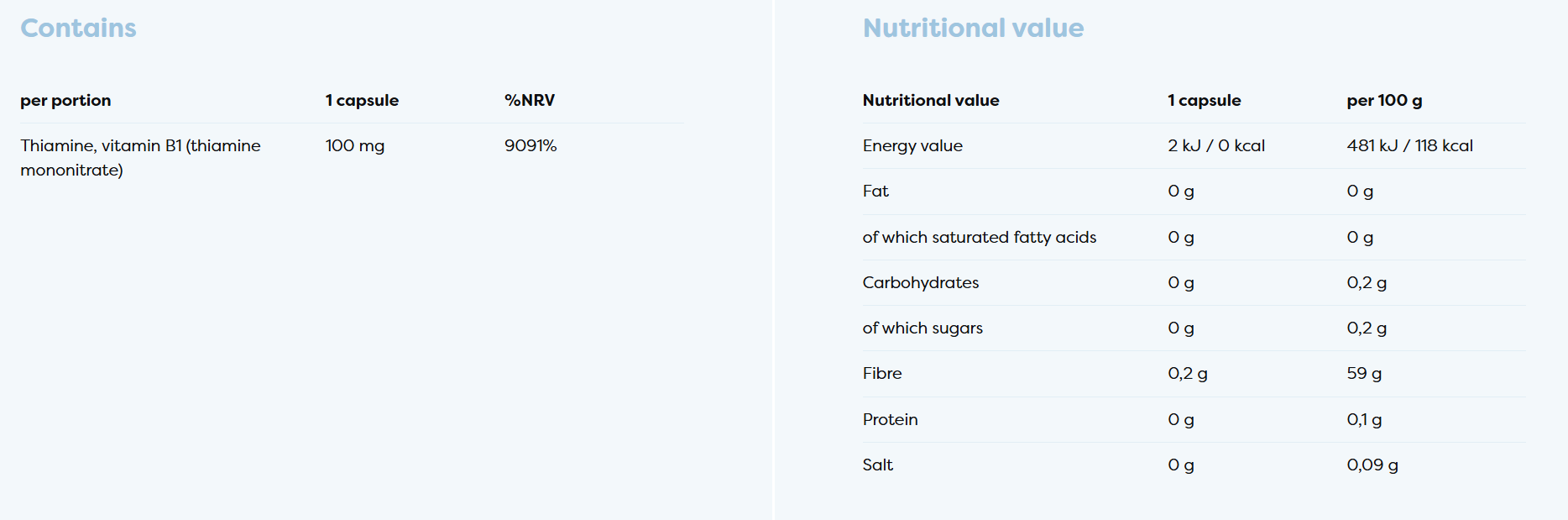This screenshot has width=1568, height=520.
Task: Click the 100 mg value
Action: coord(354,145)
